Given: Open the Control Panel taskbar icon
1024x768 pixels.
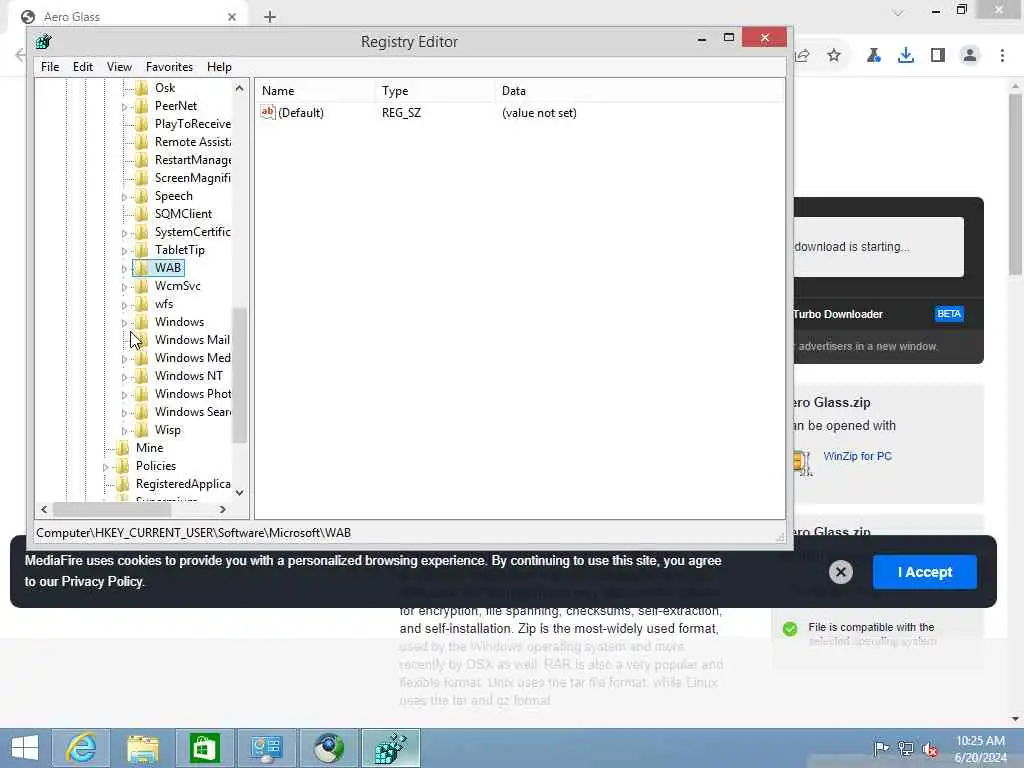Looking at the screenshot, I should click(266, 748).
